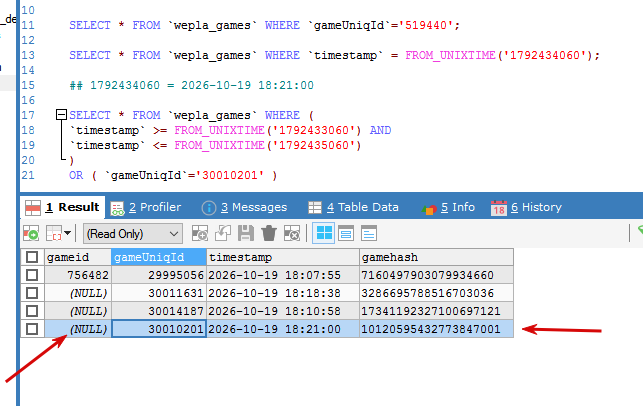This screenshot has height=406, width=643.
Task: Click the gamehash column header
Action: [436, 257]
